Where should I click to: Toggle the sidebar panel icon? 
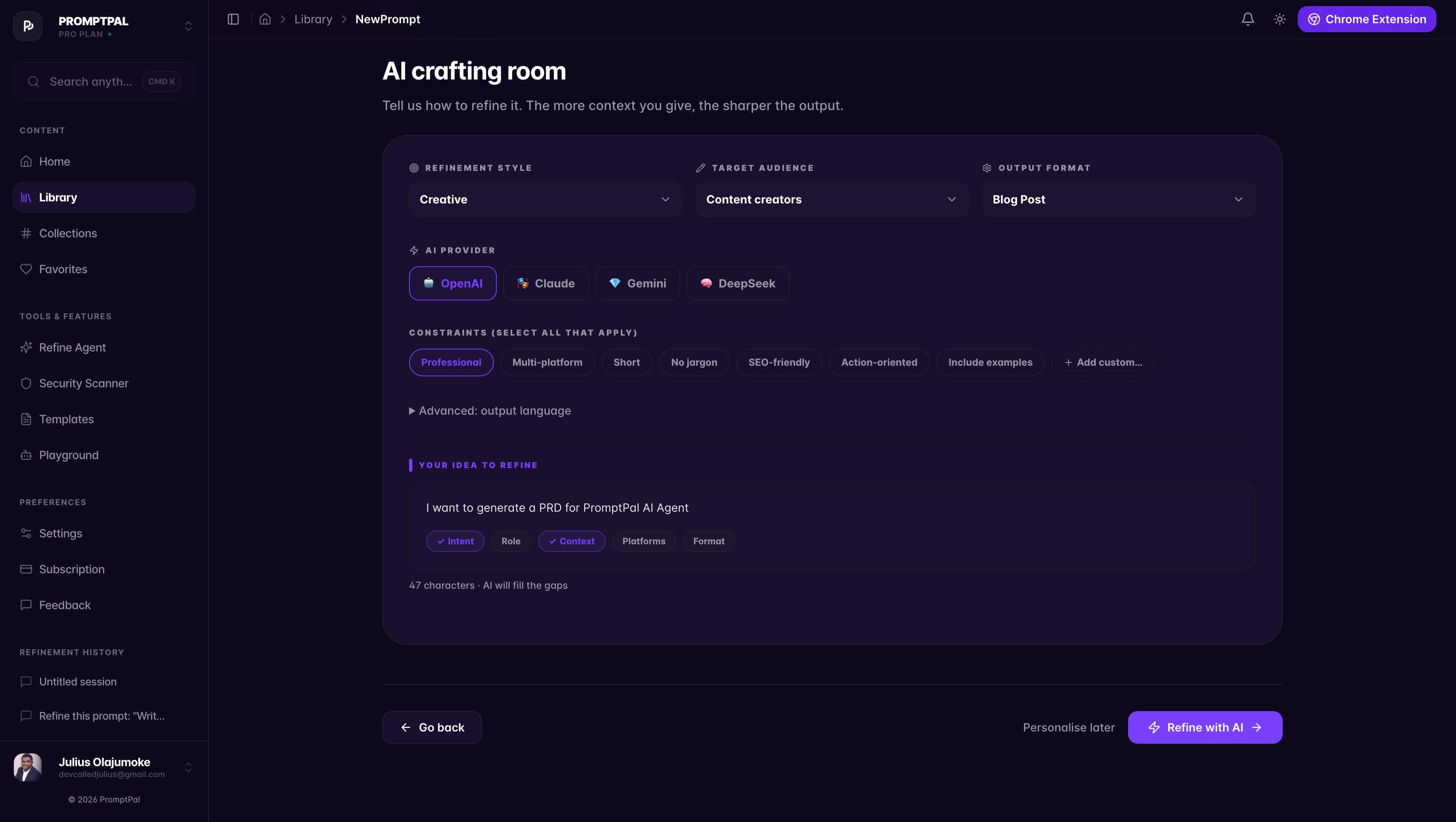click(x=233, y=19)
